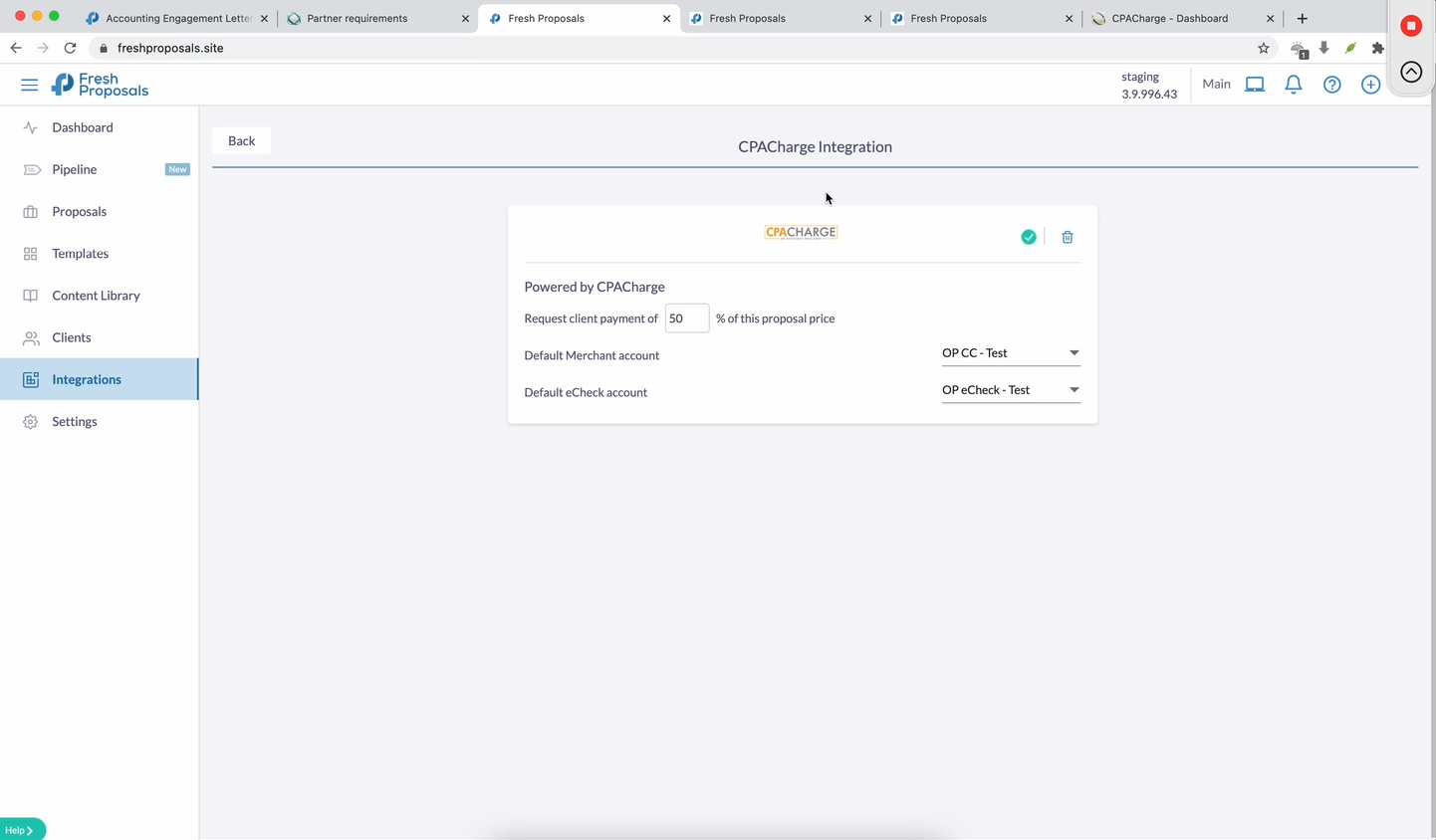This screenshot has height=840, width=1436.
Task: Click the Dashboard pulse icon in sidebar
Action: point(31,127)
